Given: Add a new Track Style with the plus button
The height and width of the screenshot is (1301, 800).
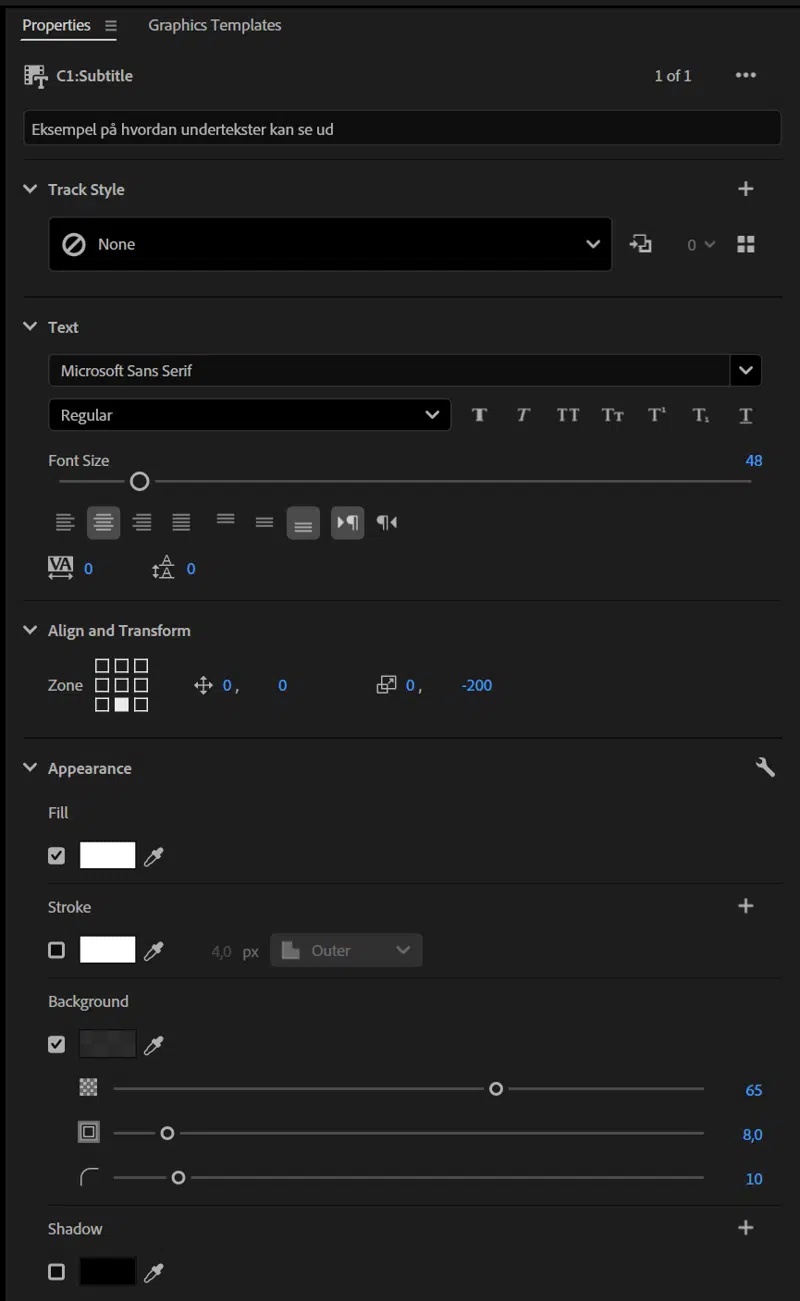Looking at the screenshot, I should tap(746, 188).
